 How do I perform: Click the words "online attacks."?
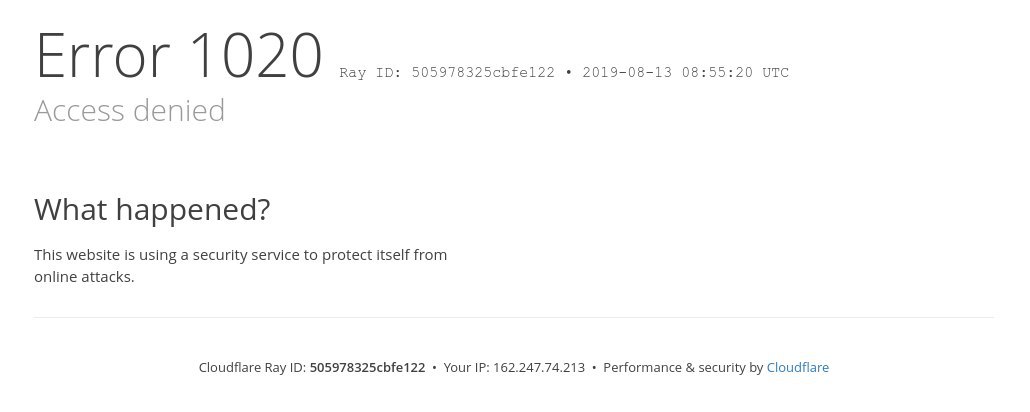click(84, 277)
